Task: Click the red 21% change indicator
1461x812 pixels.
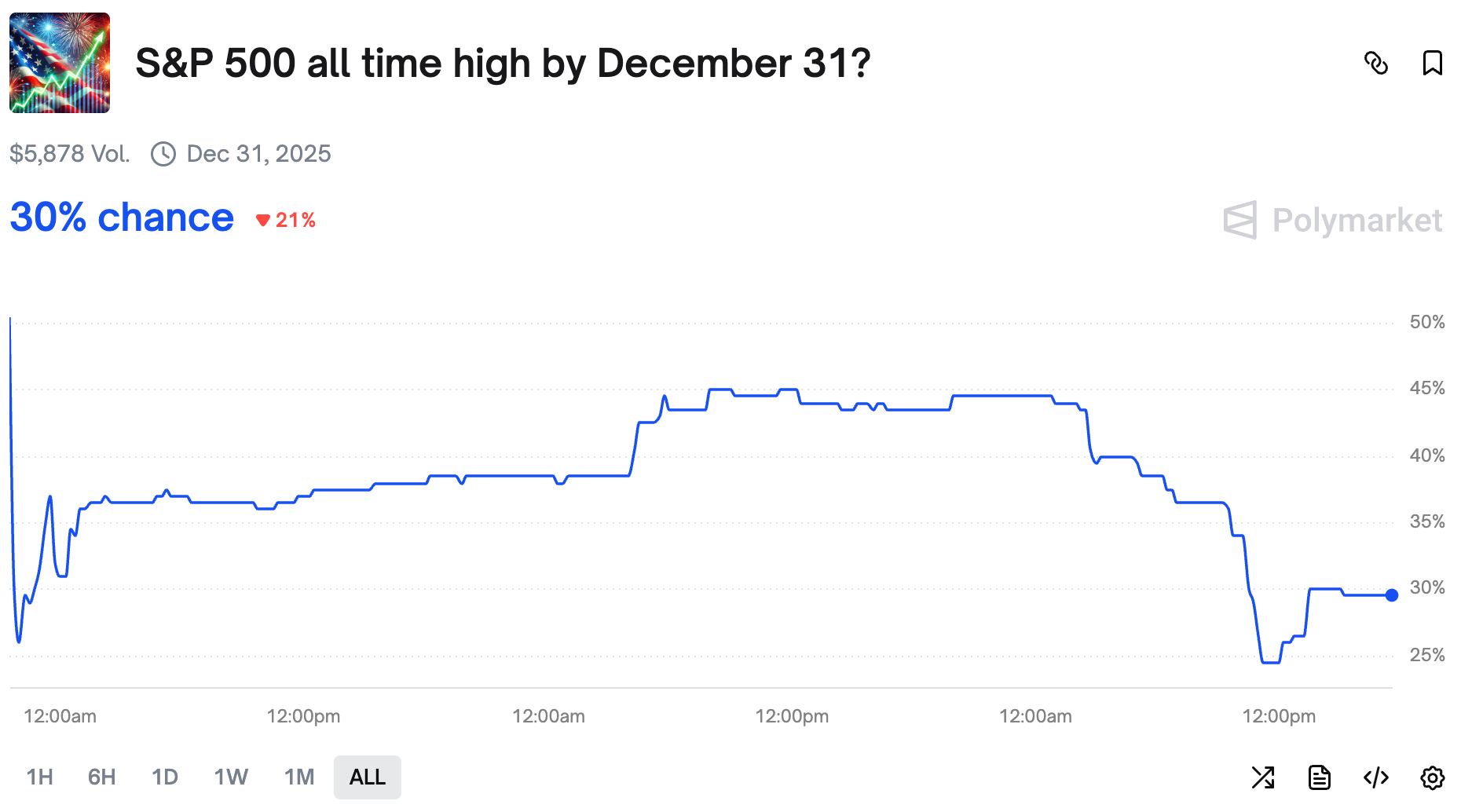Action: pyautogui.click(x=287, y=221)
